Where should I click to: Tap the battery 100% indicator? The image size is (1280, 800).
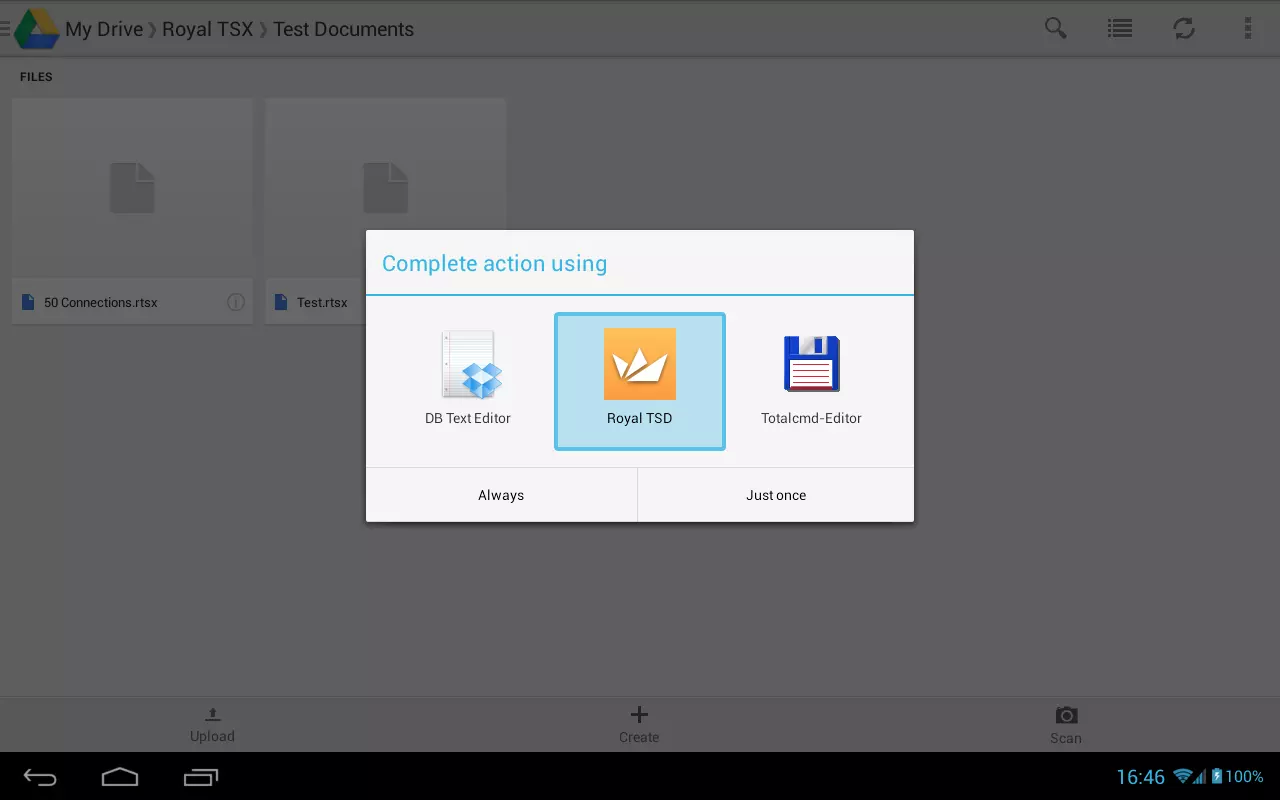[x=1237, y=776]
